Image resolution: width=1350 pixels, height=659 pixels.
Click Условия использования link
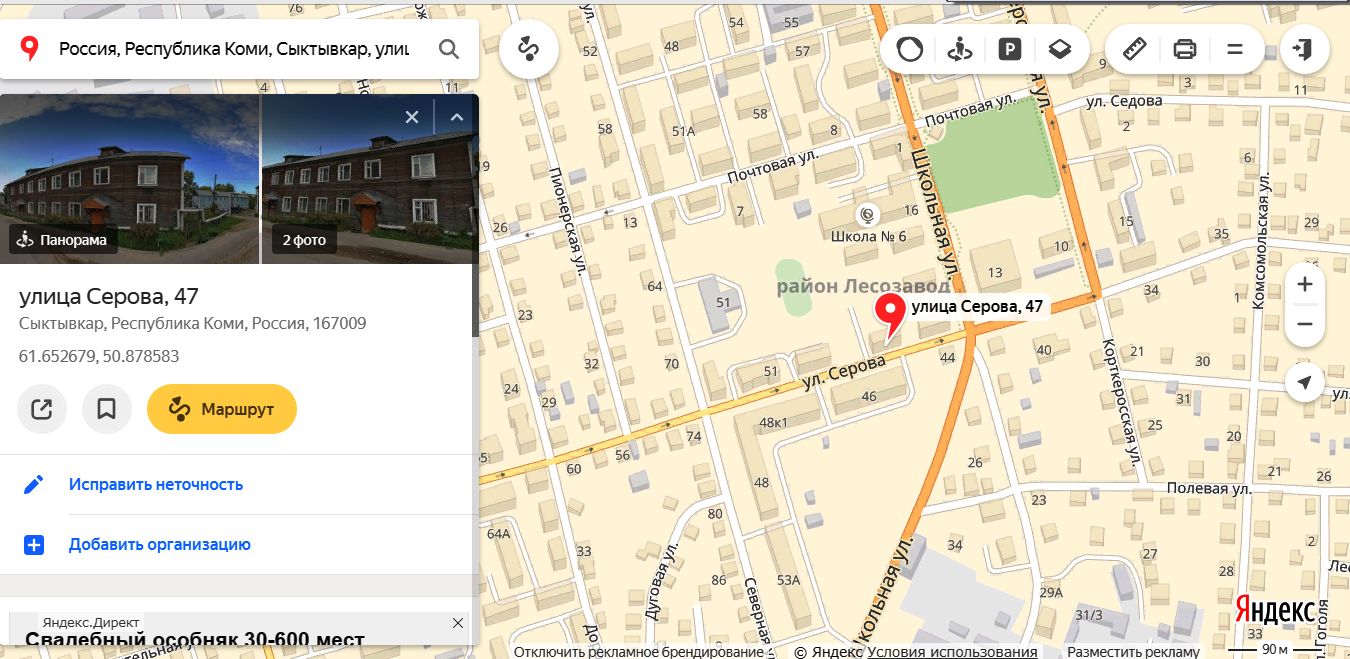tap(952, 652)
